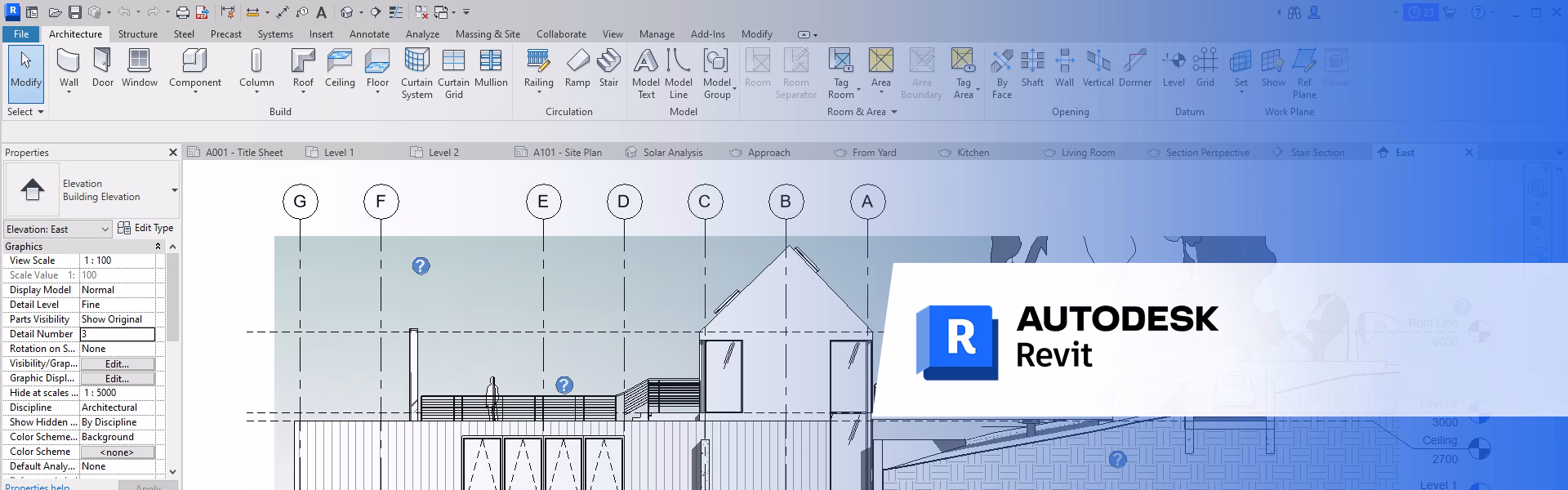Open the A101 - Site Plan view tab
The image size is (1568, 490).
567,153
